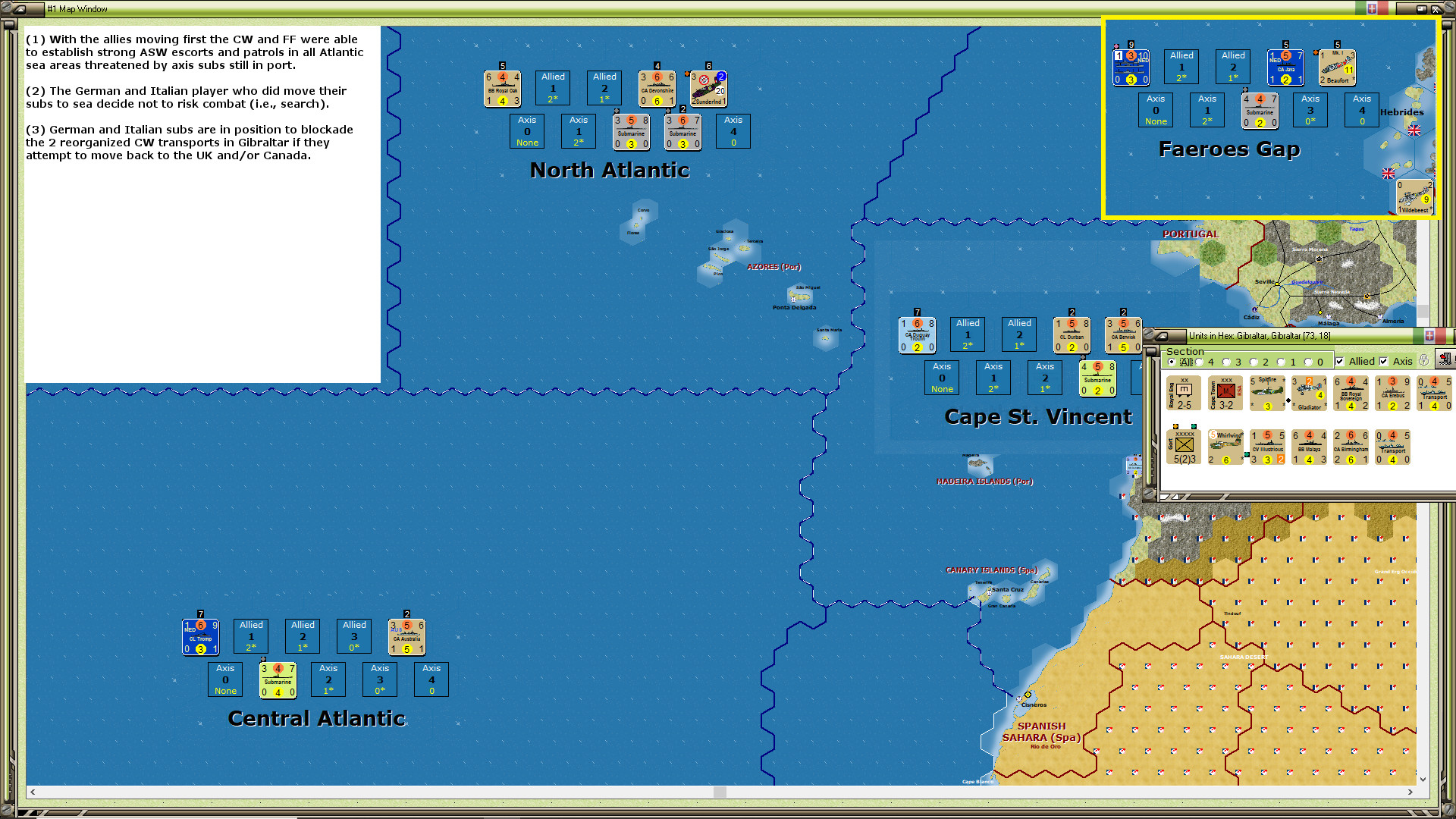Select the Transport next to CA Erebus
1456x819 pixels.
point(1434,394)
